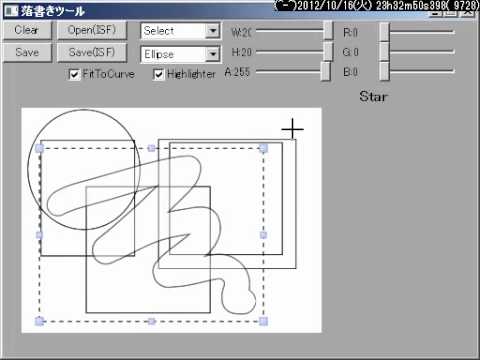Click the bottom-left selection handle
The image size is (480, 360).
point(39,321)
